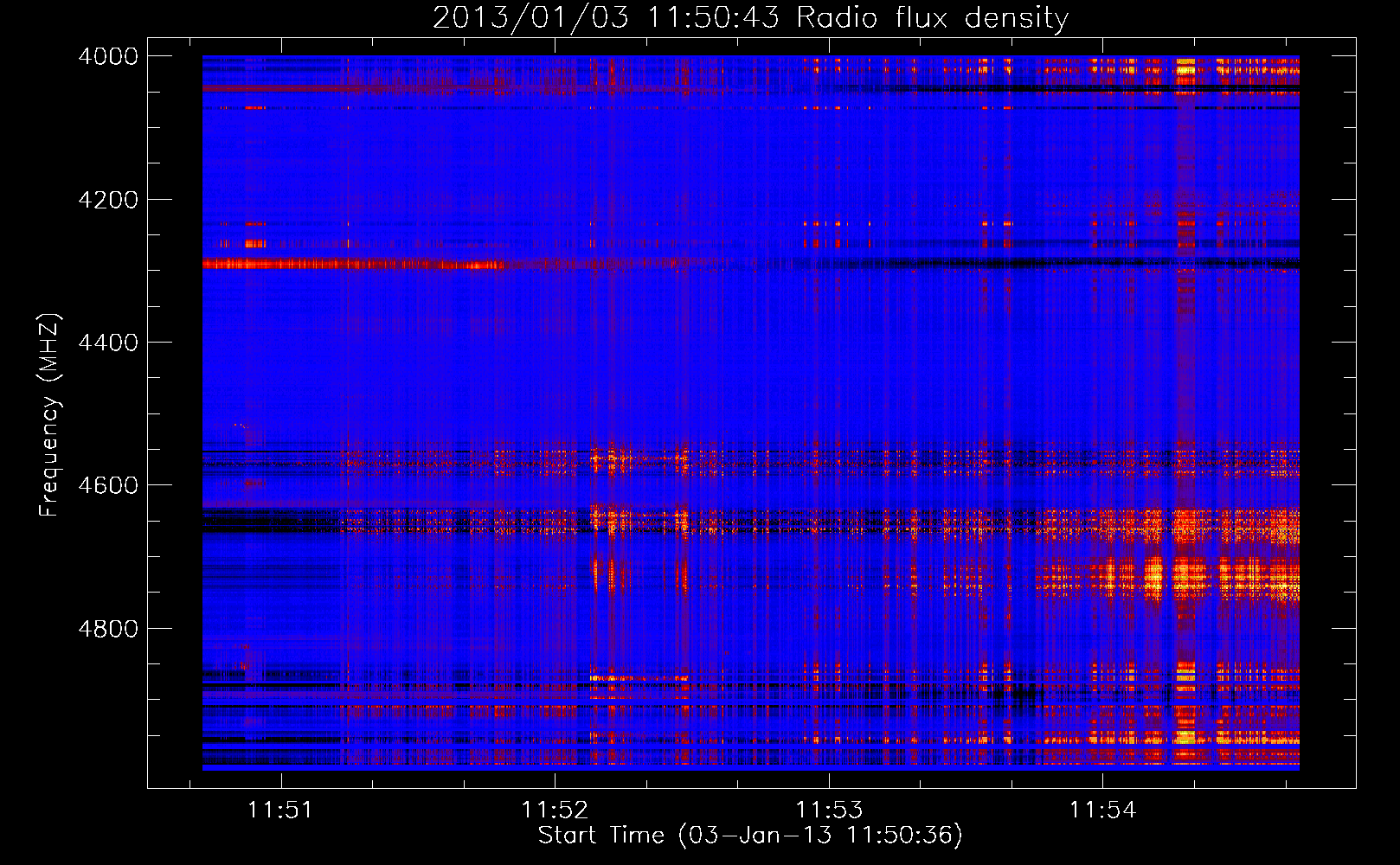Select the 4200 frequency tick label
Screen dimensions: 1400x865
click(x=108, y=200)
